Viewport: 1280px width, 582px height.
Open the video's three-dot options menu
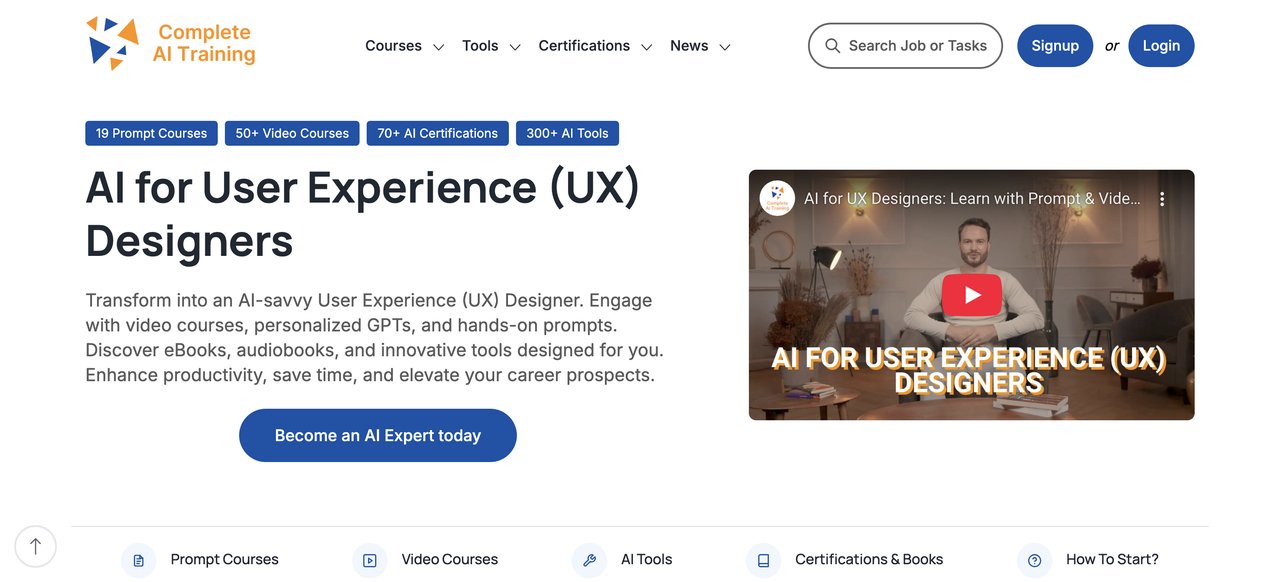pyautogui.click(x=1162, y=199)
